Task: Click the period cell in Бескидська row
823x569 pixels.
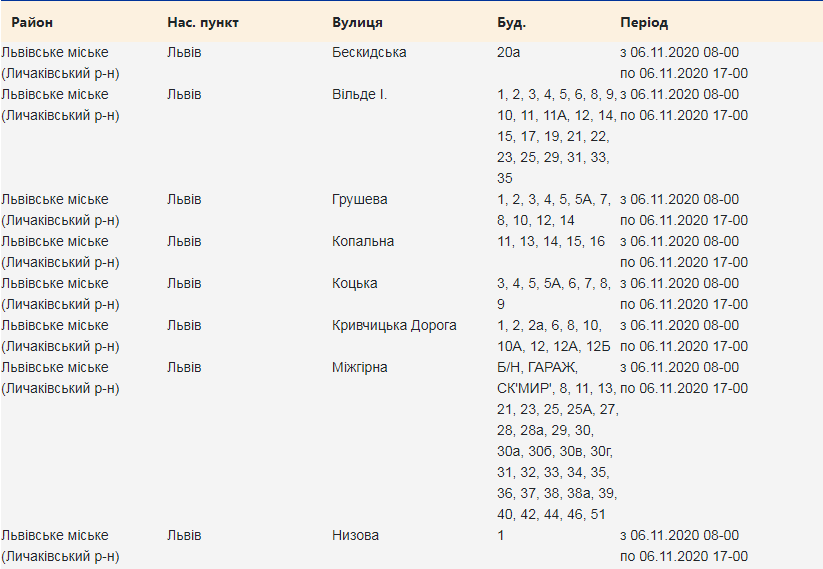Action: 684,62
